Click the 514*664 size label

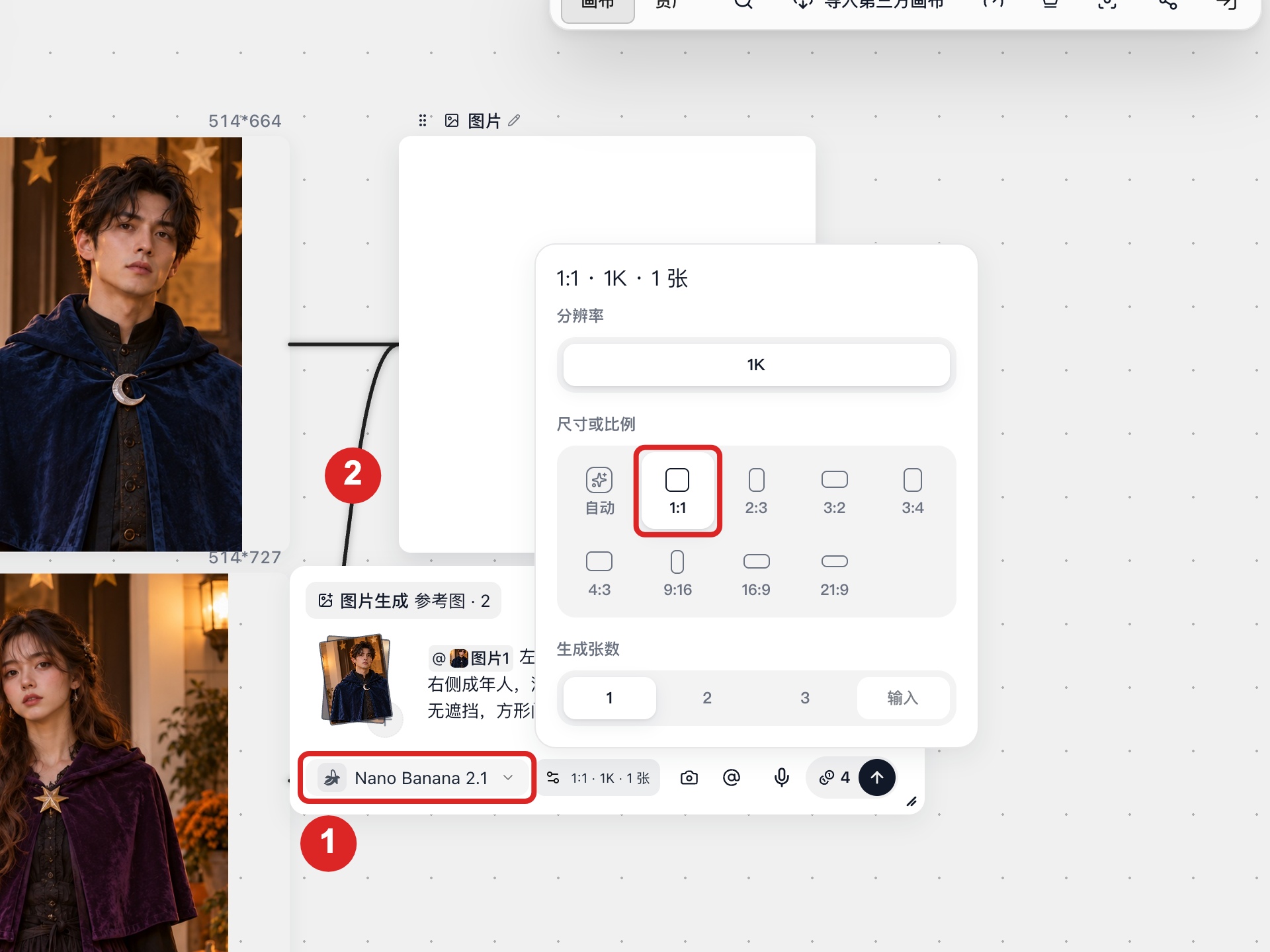click(245, 121)
